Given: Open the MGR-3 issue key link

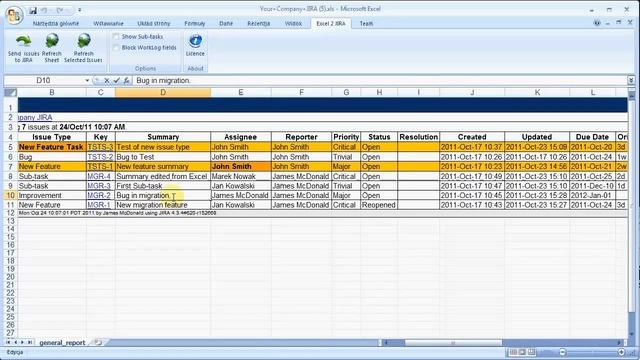Looking at the screenshot, I should coord(99,186).
